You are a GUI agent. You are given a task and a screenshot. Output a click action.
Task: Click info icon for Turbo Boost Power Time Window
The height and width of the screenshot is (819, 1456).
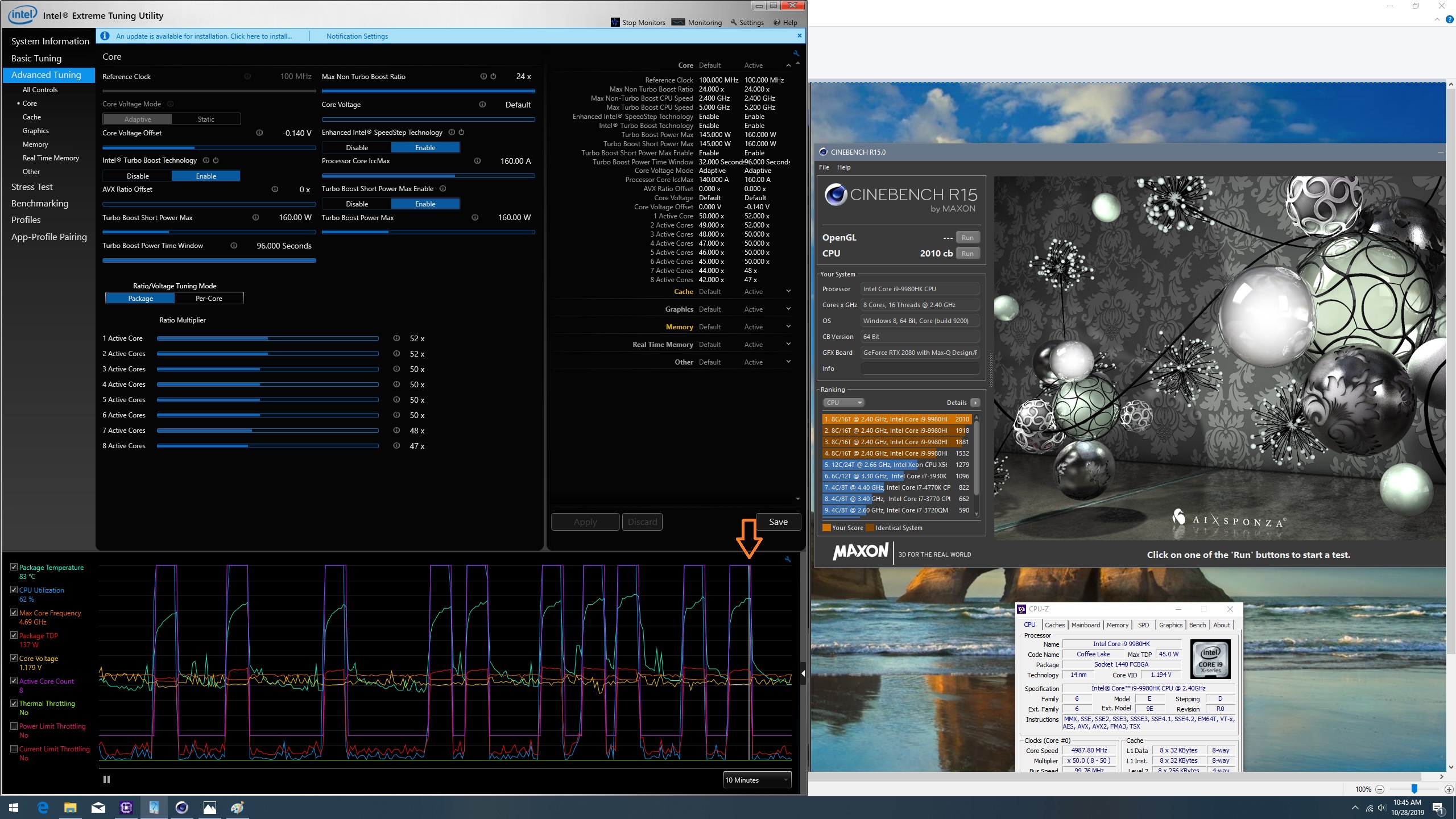coord(234,246)
